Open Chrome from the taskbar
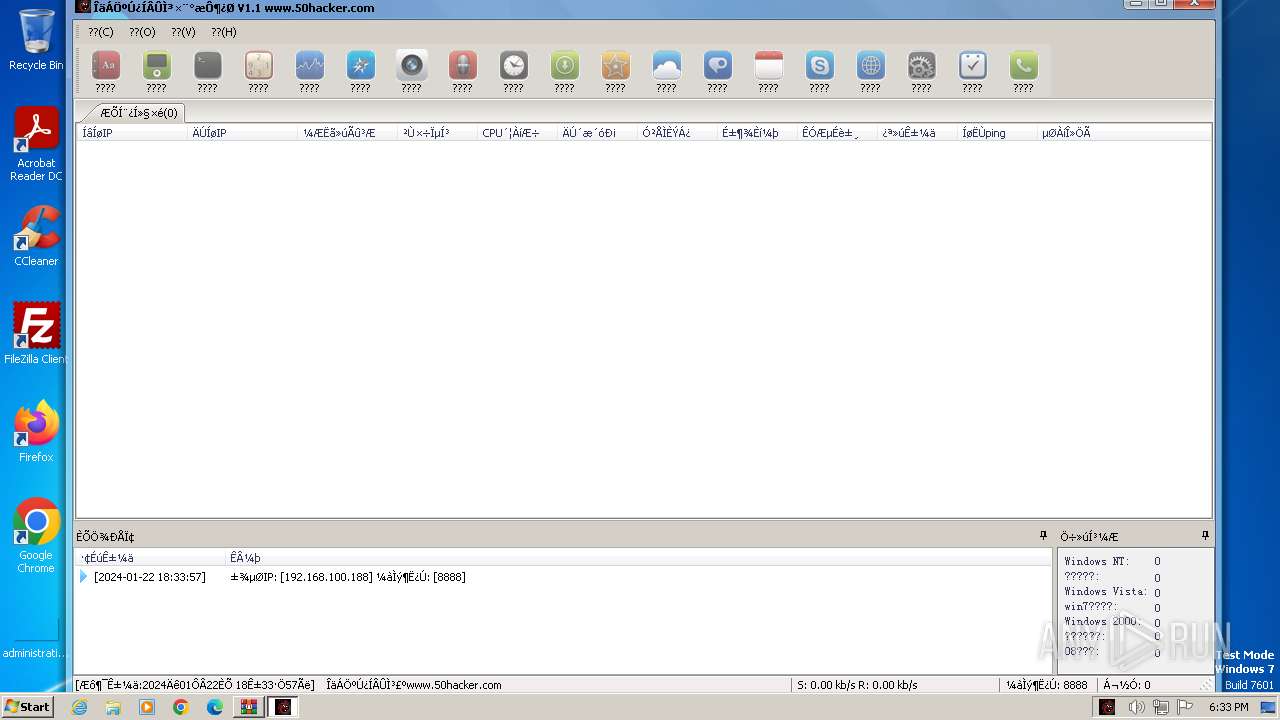 pos(181,707)
